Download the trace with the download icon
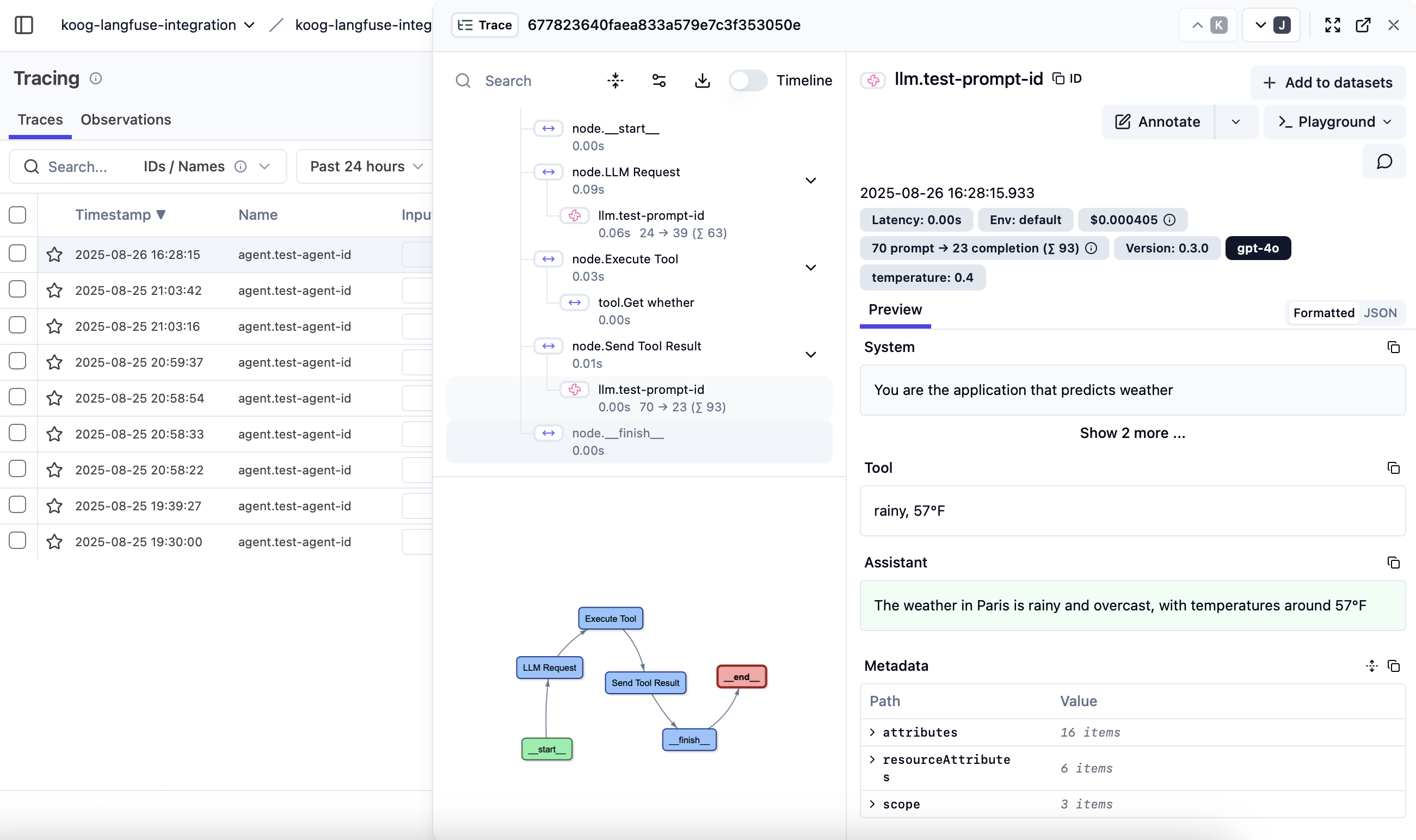This screenshot has height=840, width=1416. tap(702, 81)
